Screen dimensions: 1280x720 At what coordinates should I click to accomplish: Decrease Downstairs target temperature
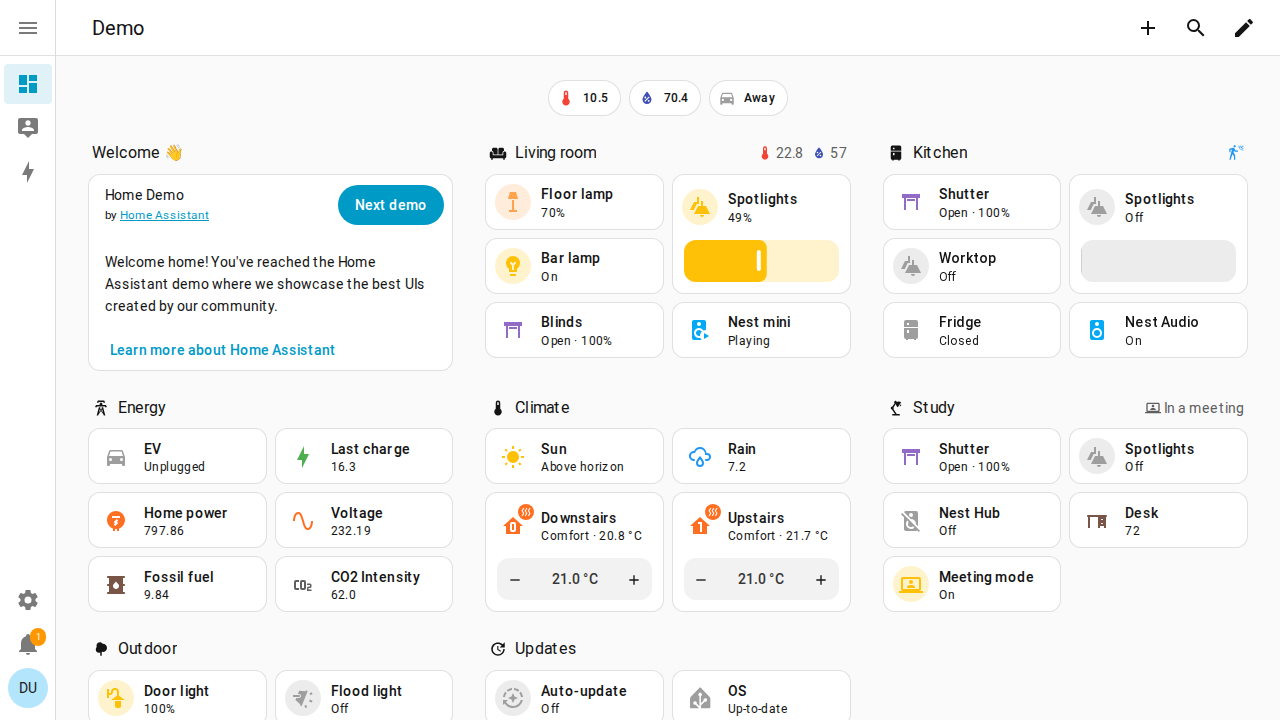[515, 580]
